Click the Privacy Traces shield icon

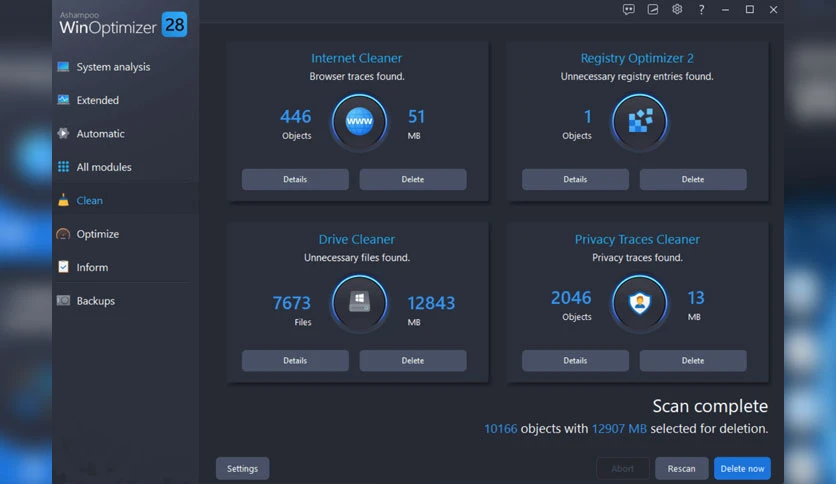tap(639, 302)
